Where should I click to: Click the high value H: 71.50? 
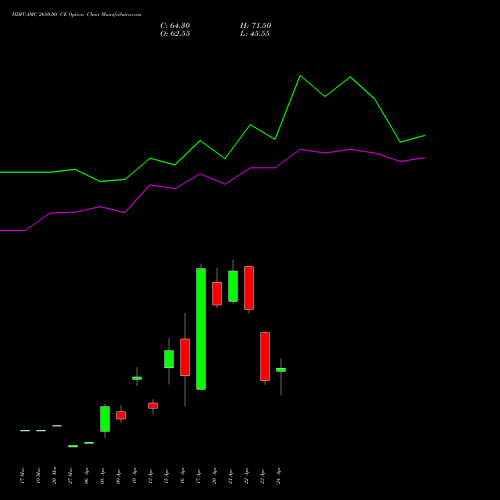tap(255, 26)
